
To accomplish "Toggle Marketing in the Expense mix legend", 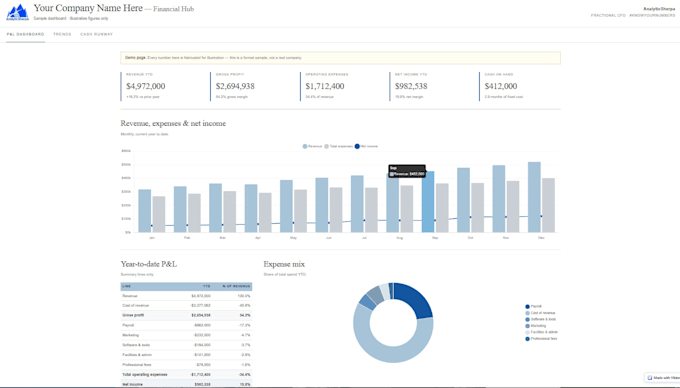I will (536, 326).
